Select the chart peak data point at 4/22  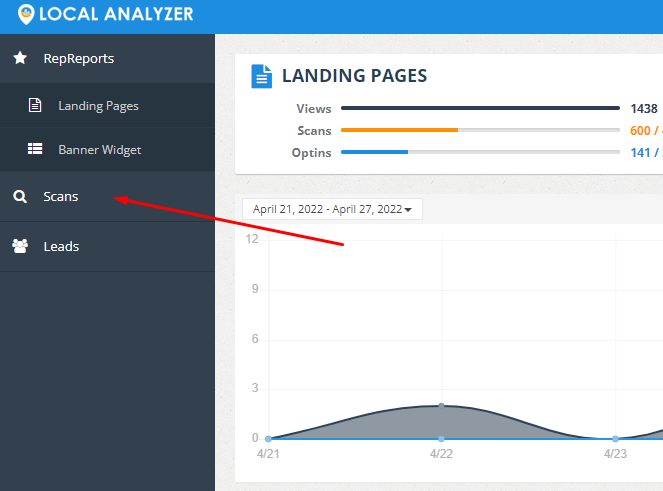pyautogui.click(x=442, y=405)
